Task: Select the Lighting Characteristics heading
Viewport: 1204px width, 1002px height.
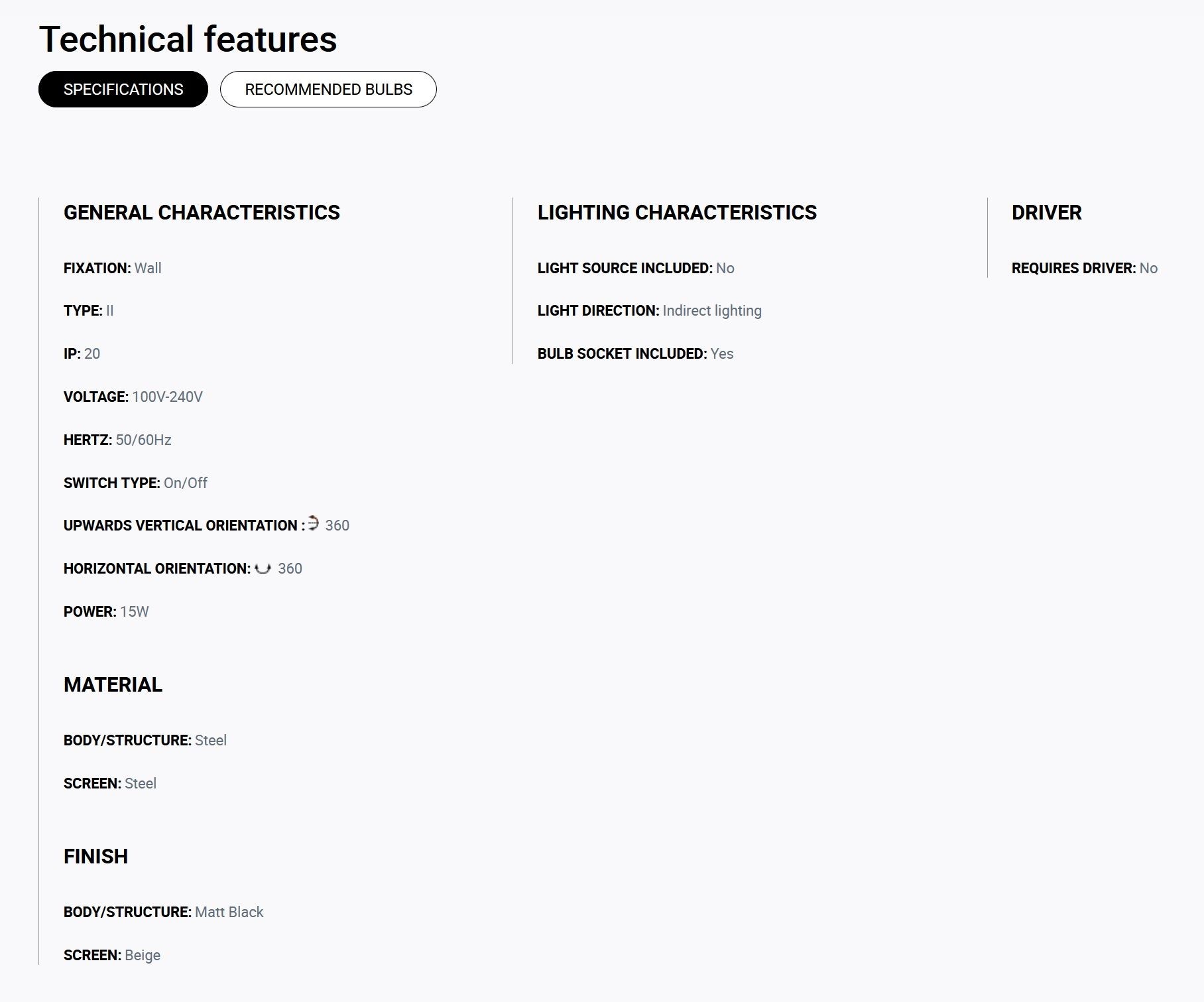Action: tap(677, 213)
